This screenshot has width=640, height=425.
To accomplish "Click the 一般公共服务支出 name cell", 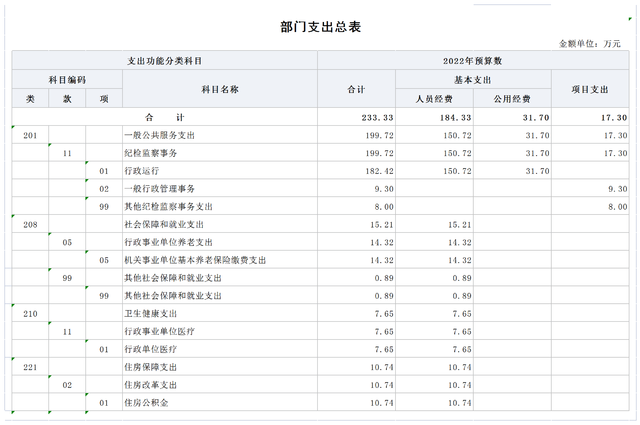I will [x=158, y=135].
